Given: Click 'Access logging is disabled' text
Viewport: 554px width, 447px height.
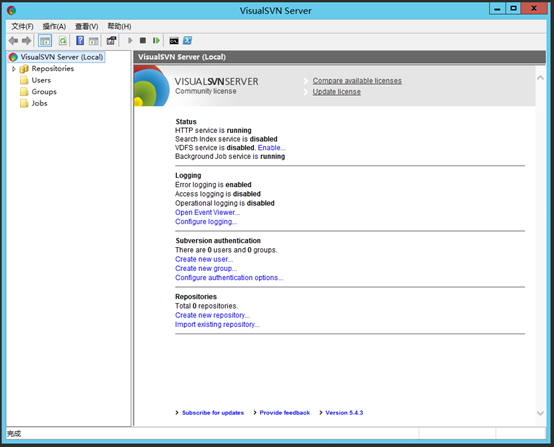Looking at the screenshot, I should click(218, 194).
